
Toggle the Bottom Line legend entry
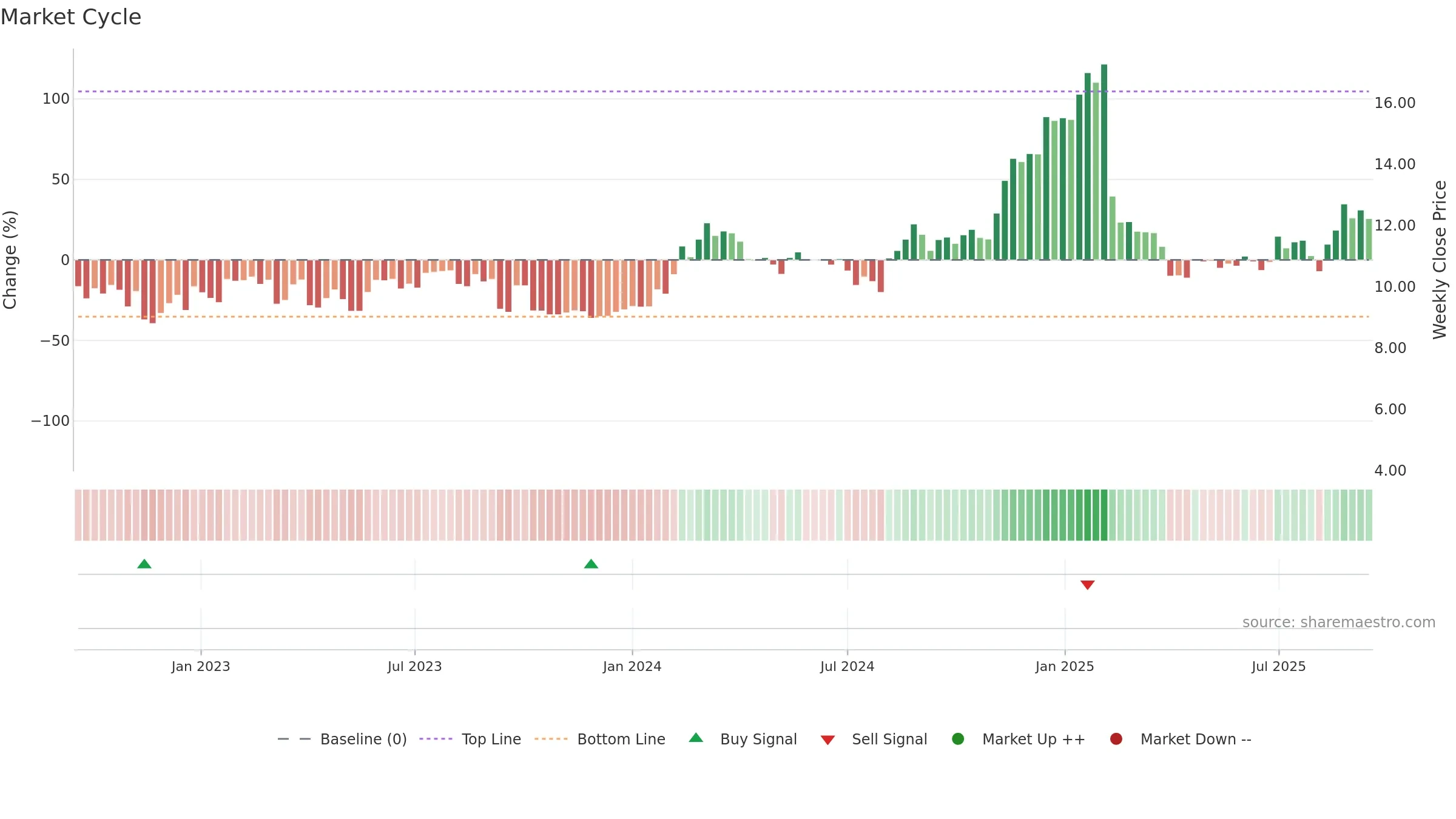(600, 739)
